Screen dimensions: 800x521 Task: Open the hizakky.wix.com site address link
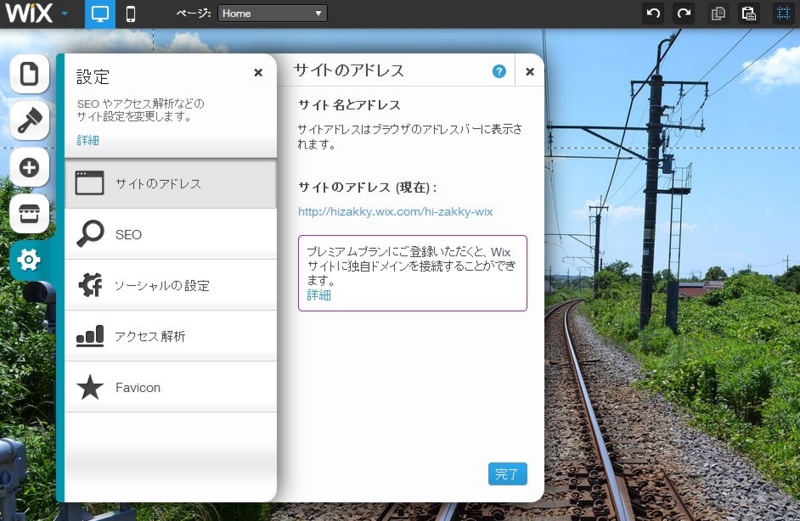(x=395, y=212)
